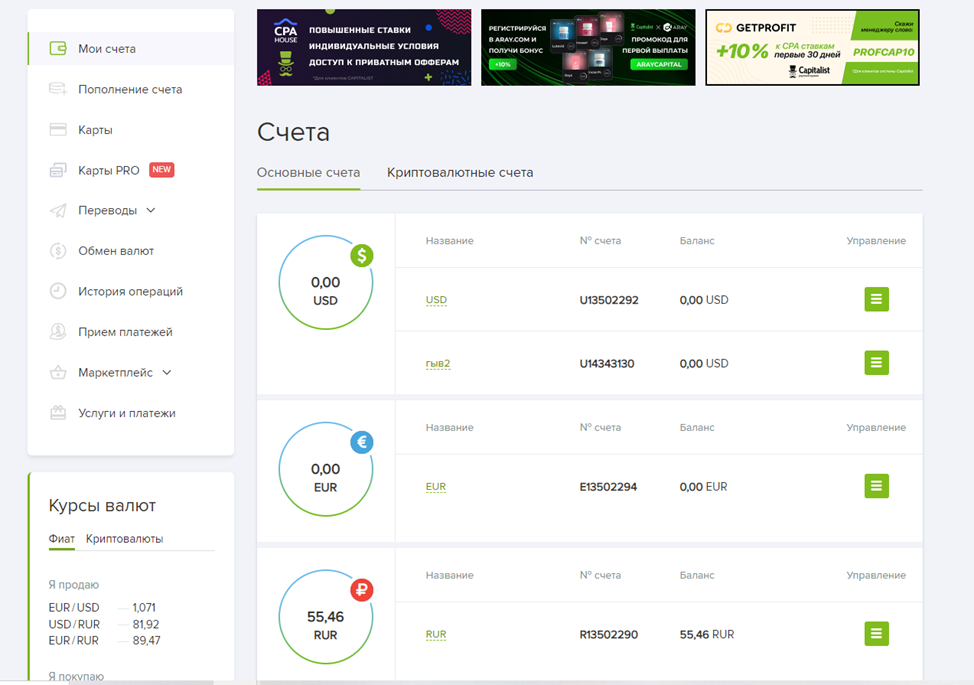Click account number E13502294

point(608,487)
